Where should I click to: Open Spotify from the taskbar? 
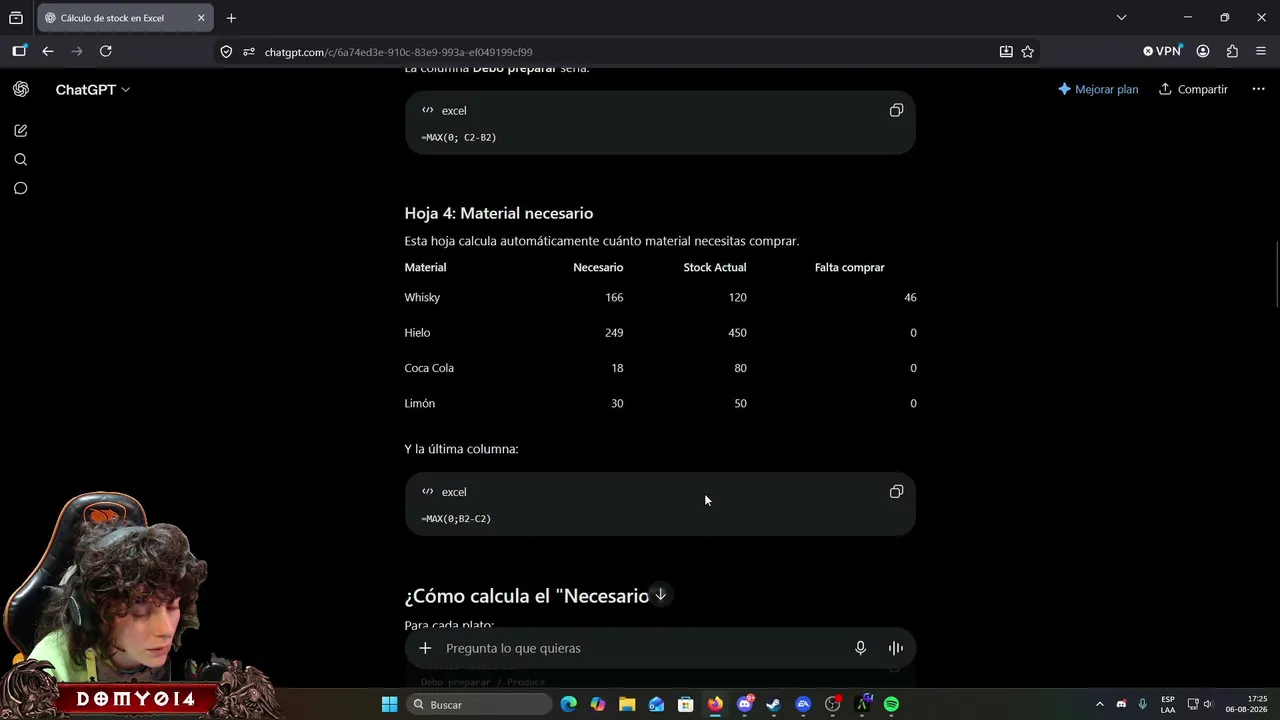tap(891, 704)
